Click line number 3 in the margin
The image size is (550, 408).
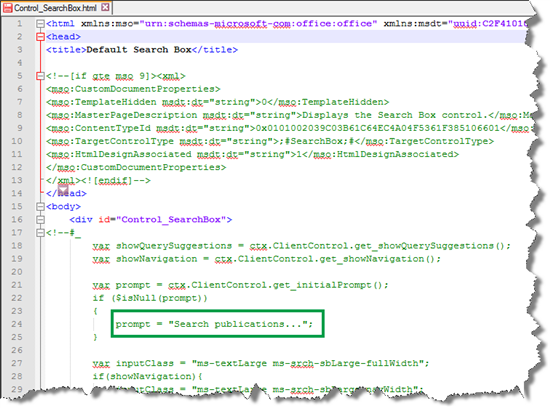(x=20, y=49)
